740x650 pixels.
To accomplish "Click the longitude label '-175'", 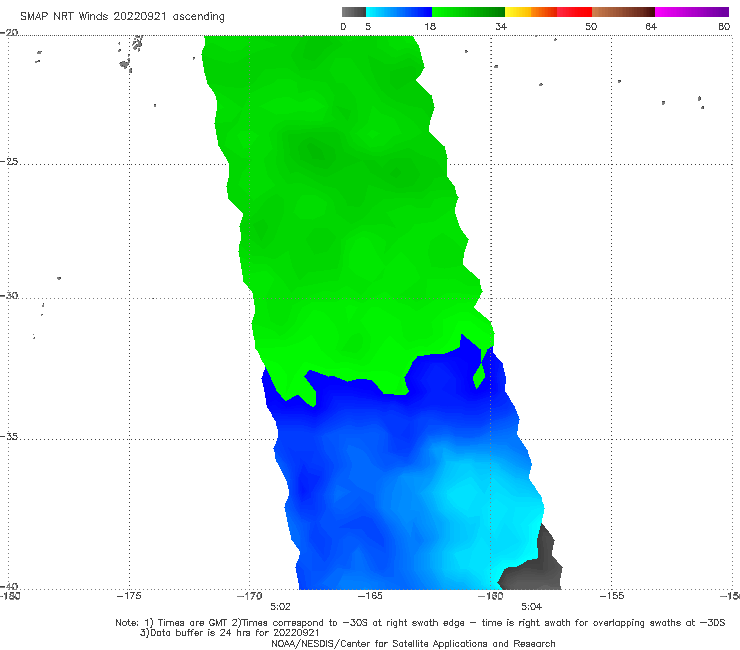I will [x=129, y=596].
